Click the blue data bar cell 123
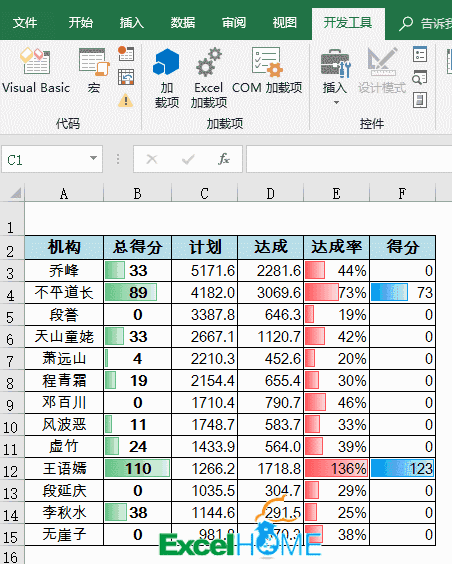Screen dimensions: 452x564 pos(402,469)
